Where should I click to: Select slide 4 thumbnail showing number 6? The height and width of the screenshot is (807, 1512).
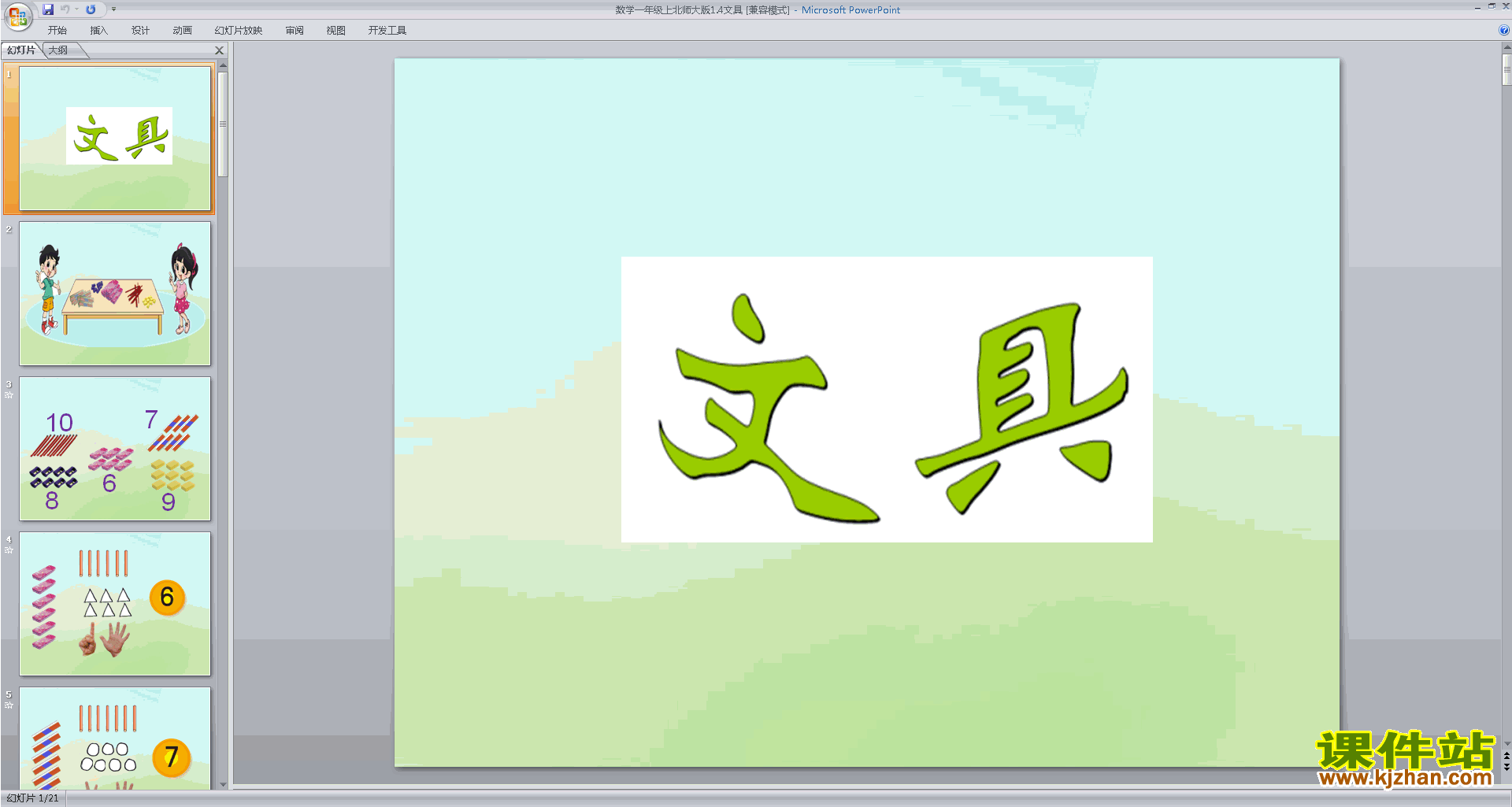coord(115,604)
